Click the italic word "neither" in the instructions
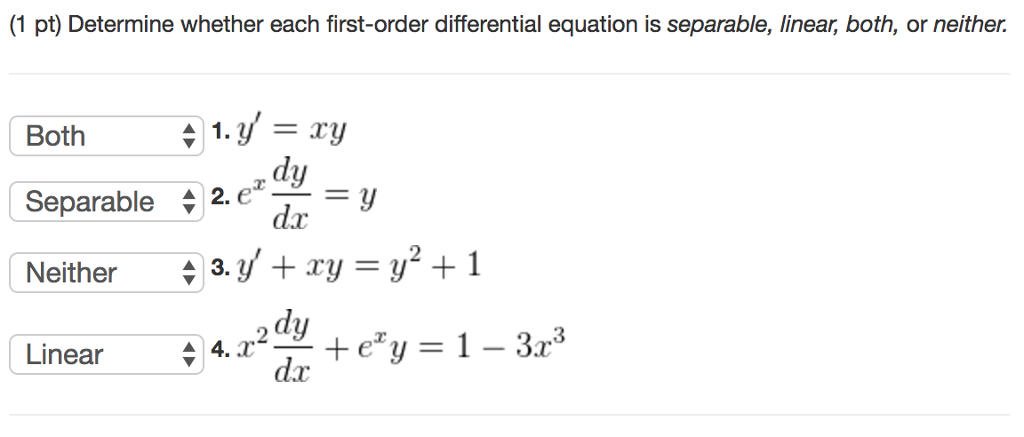Screen dimensions: 1024x437 (969, 24)
